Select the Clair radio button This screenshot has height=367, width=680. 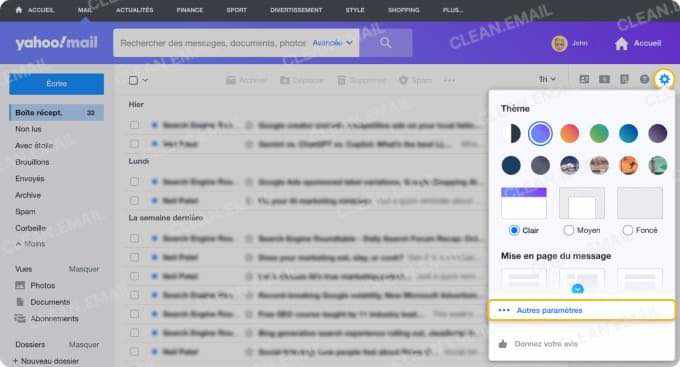[x=514, y=230]
